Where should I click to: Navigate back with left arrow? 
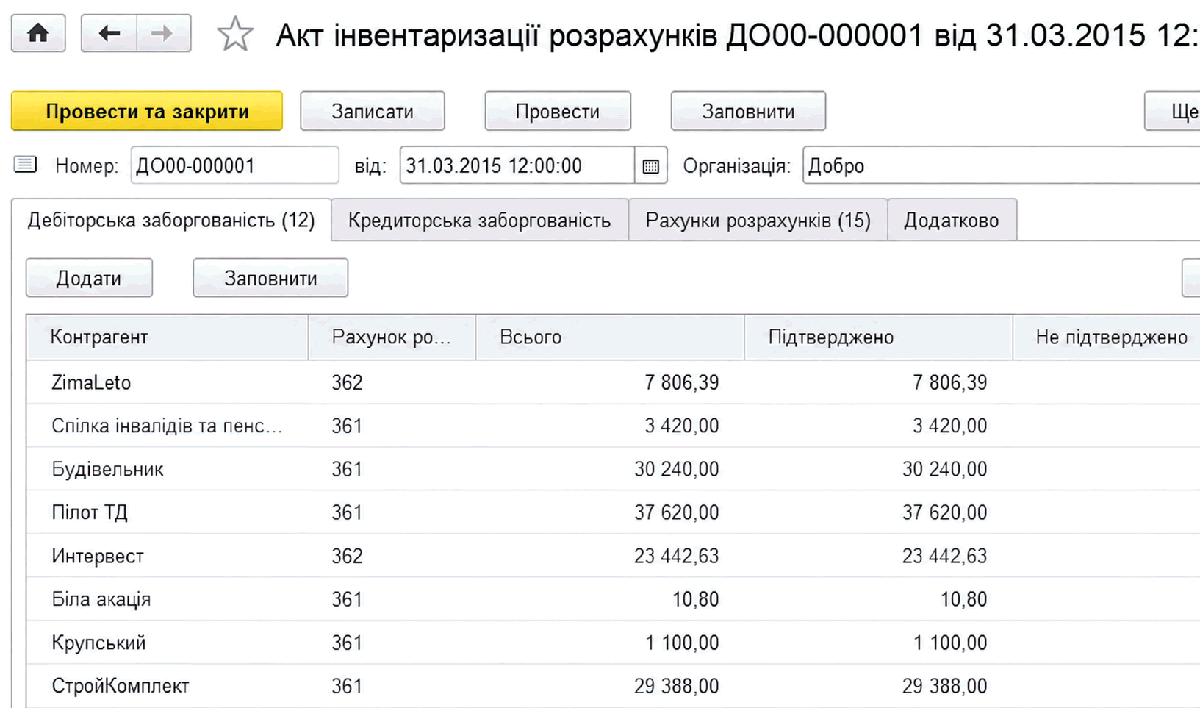tap(107, 34)
